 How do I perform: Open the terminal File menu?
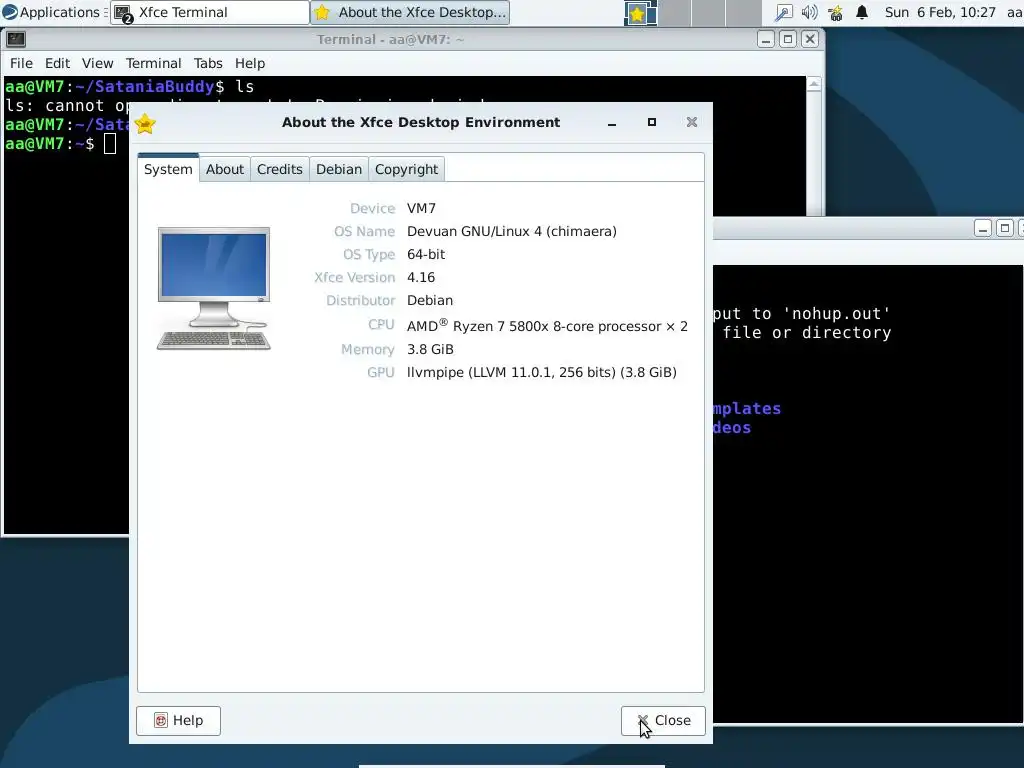21,63
